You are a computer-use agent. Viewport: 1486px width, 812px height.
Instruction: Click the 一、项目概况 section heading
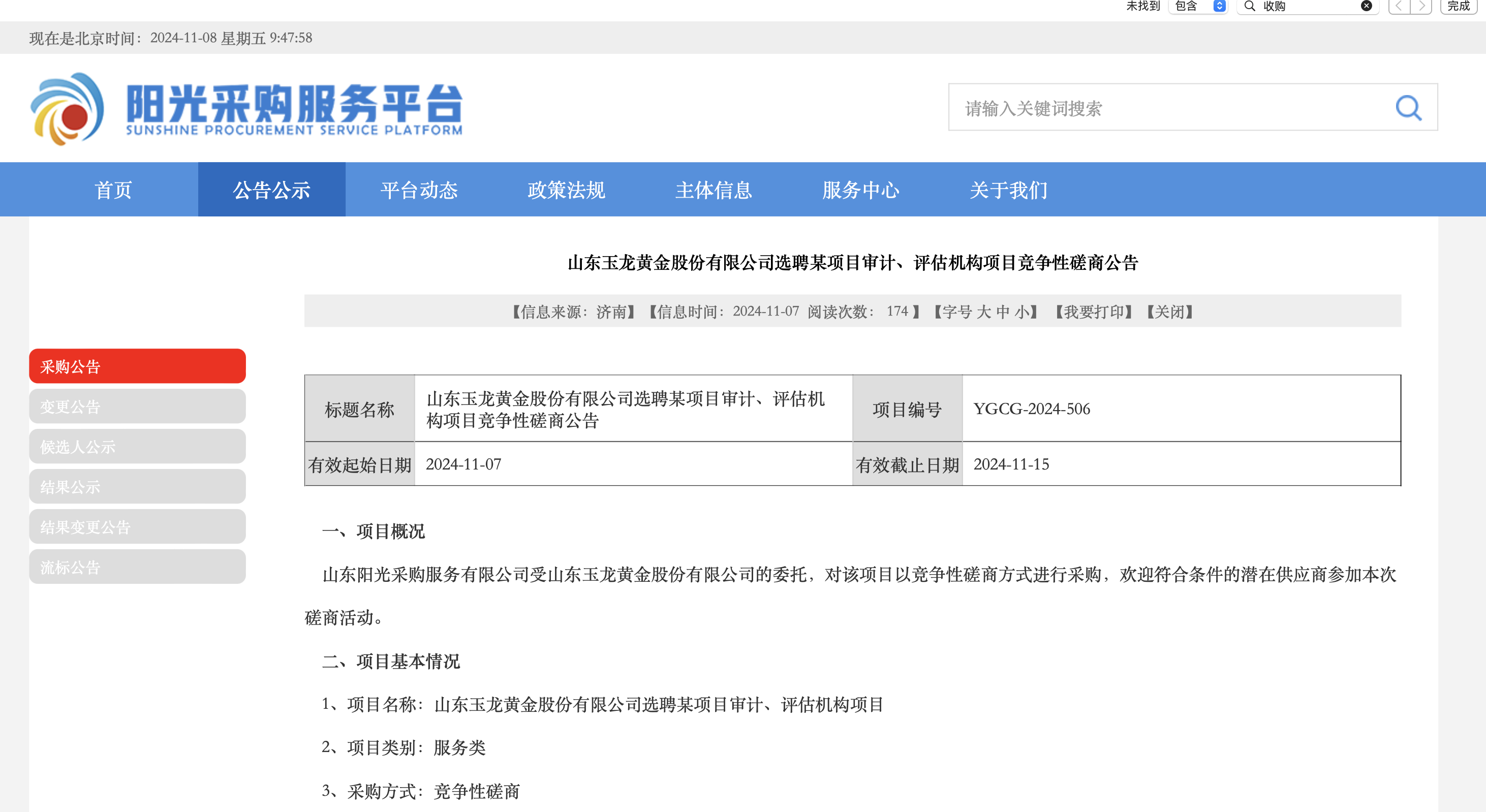pyautogui.click(x=373, y=531)
